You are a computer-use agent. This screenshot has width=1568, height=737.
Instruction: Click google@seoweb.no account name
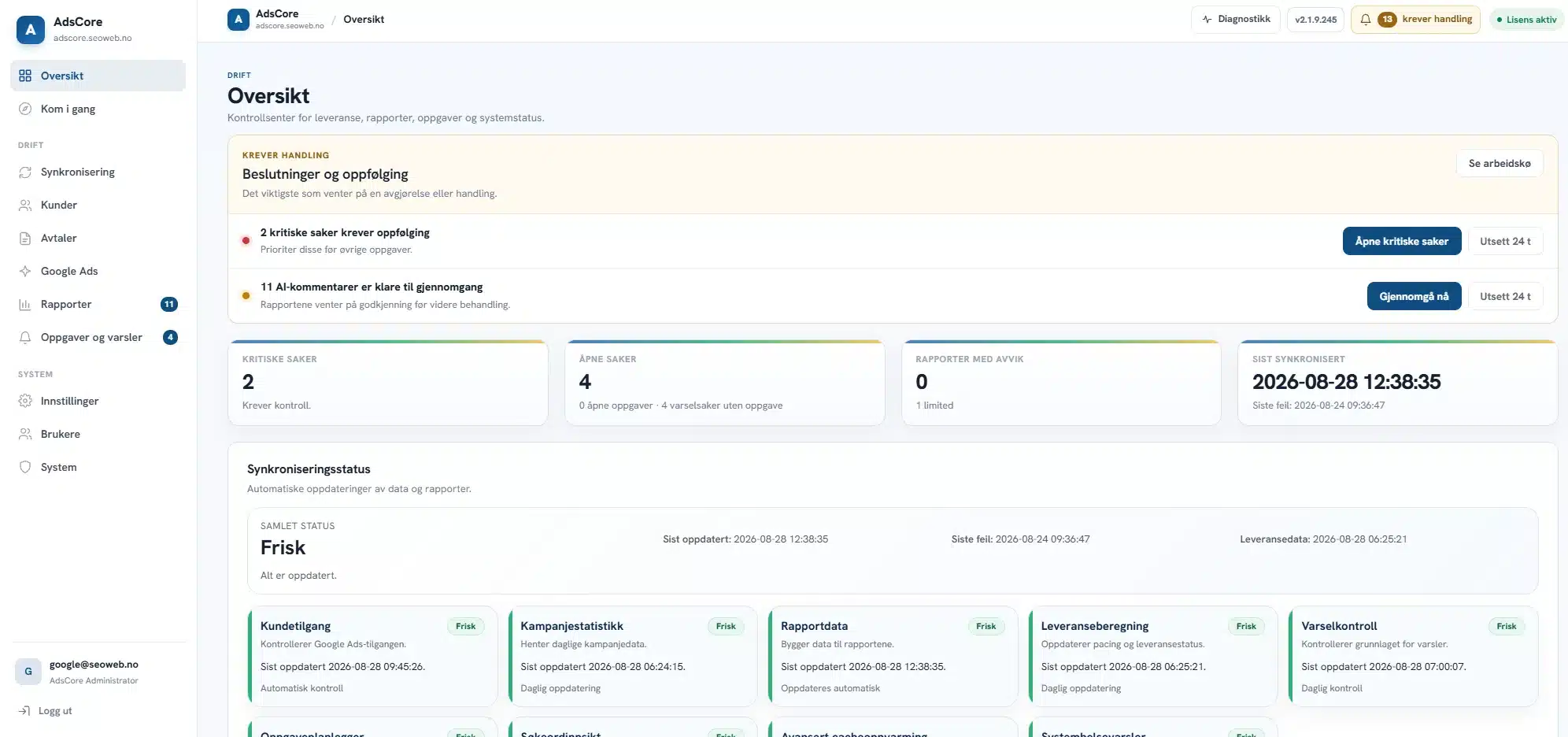click(x=94, y=665)
